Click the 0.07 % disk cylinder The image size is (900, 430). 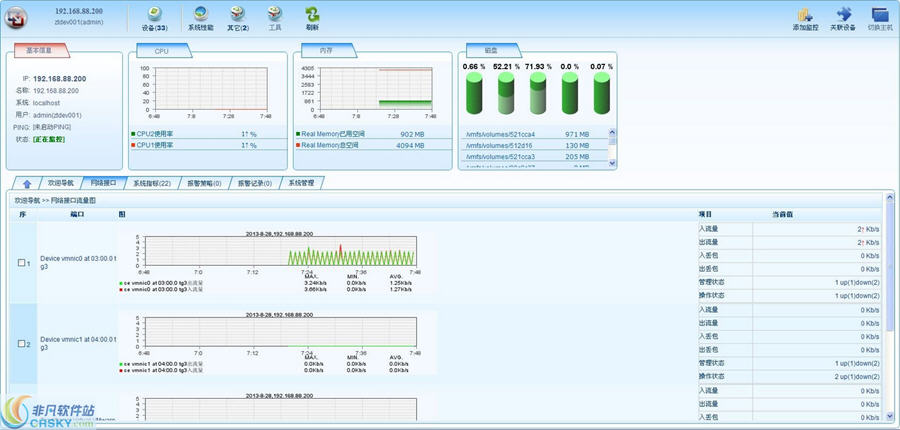602,93
